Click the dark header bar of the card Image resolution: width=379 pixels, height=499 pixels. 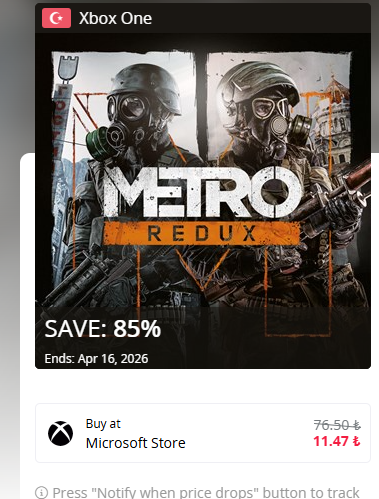[x=203, y=18]
